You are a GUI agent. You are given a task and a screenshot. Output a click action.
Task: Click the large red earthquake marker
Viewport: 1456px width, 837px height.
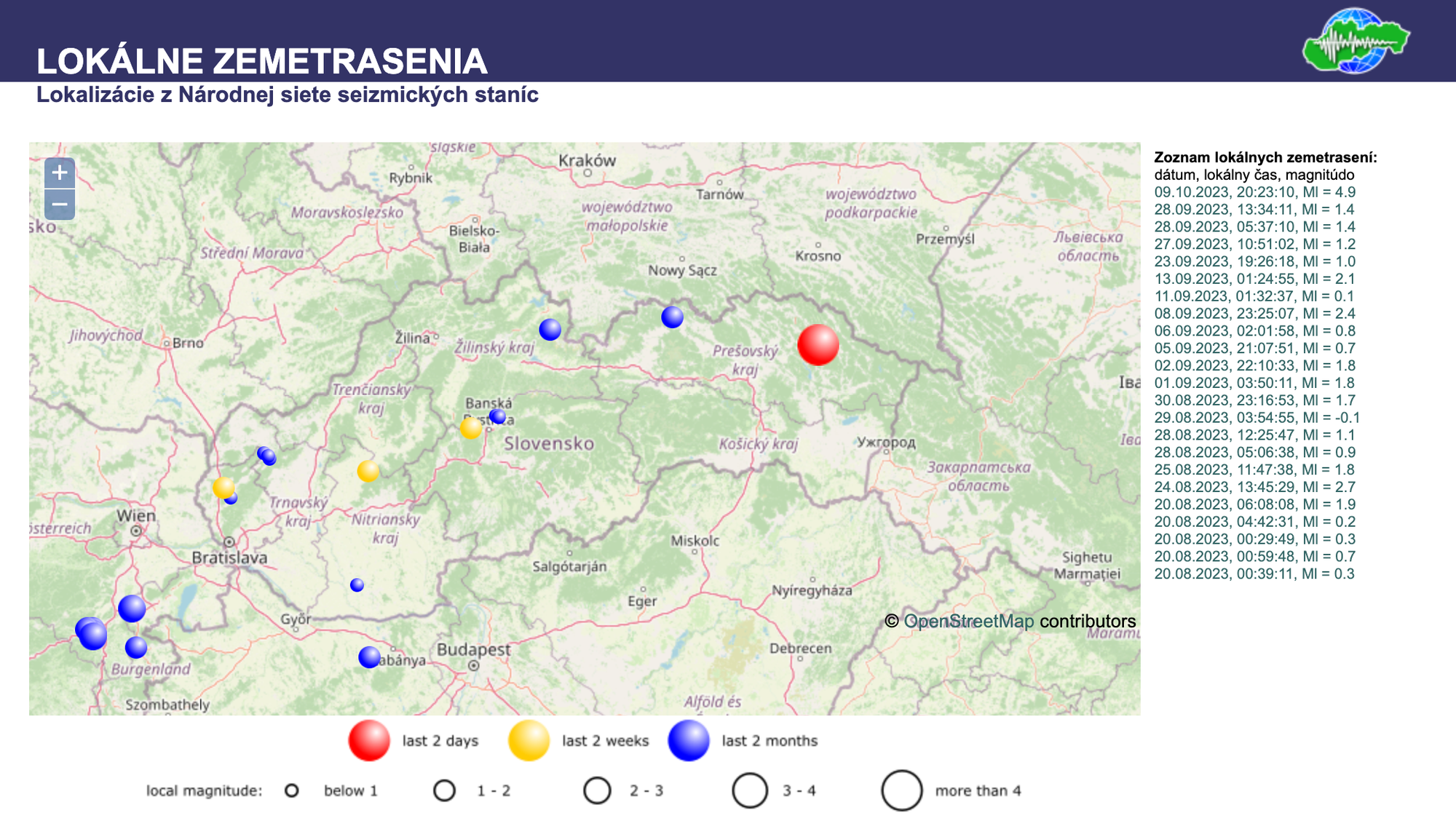pyautogui.click(x=818, y=345)
